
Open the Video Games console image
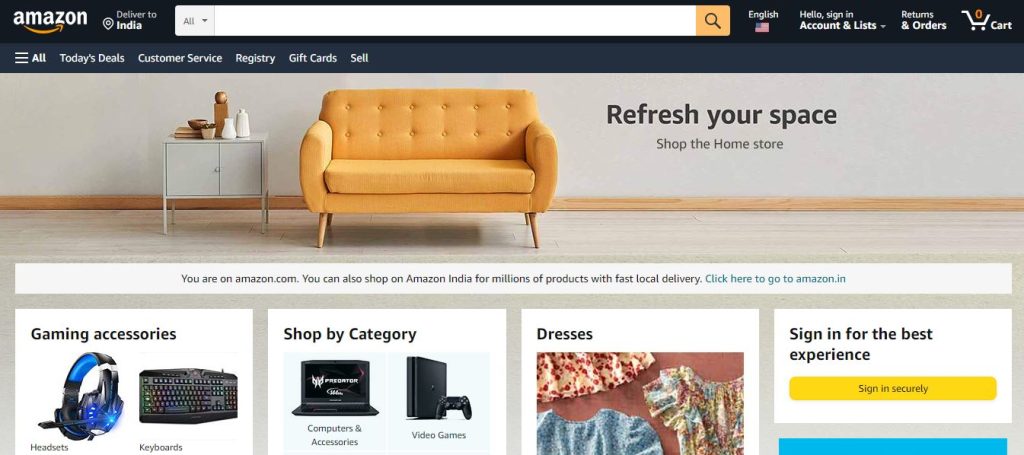(438, 388)
